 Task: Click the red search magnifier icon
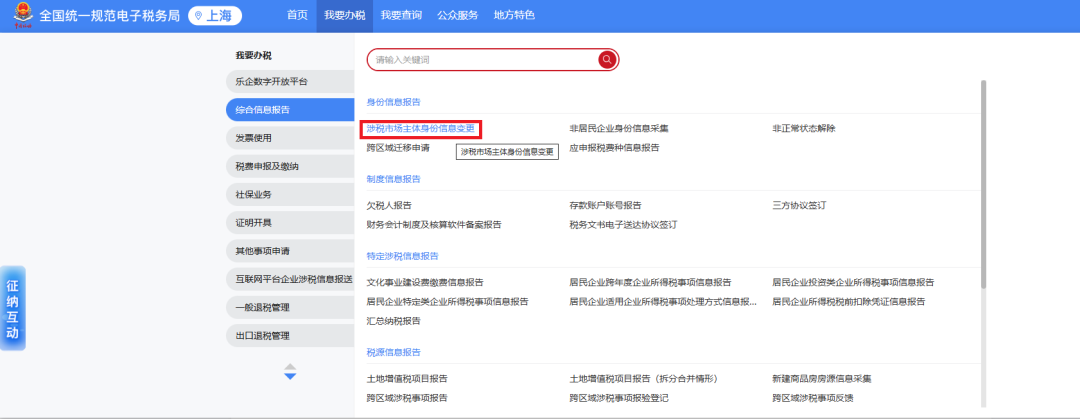(607, 60)
